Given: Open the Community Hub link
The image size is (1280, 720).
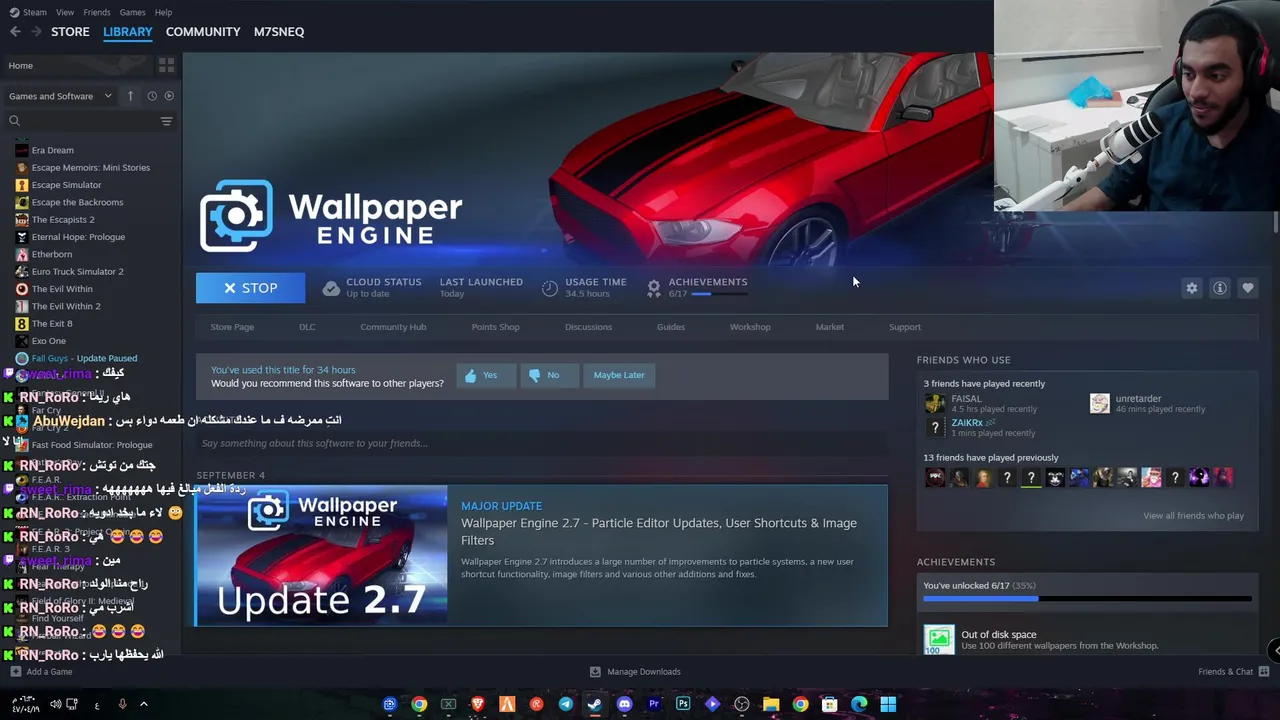Looking at the screenshot, I should (393, 327).
